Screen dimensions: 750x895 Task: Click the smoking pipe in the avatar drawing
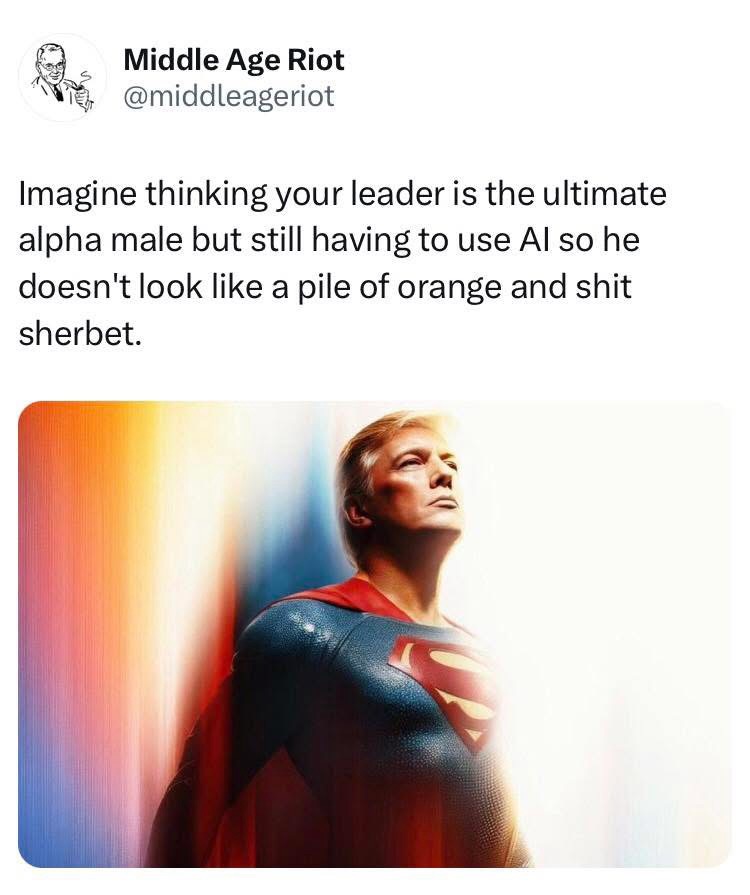coord(82,88)
